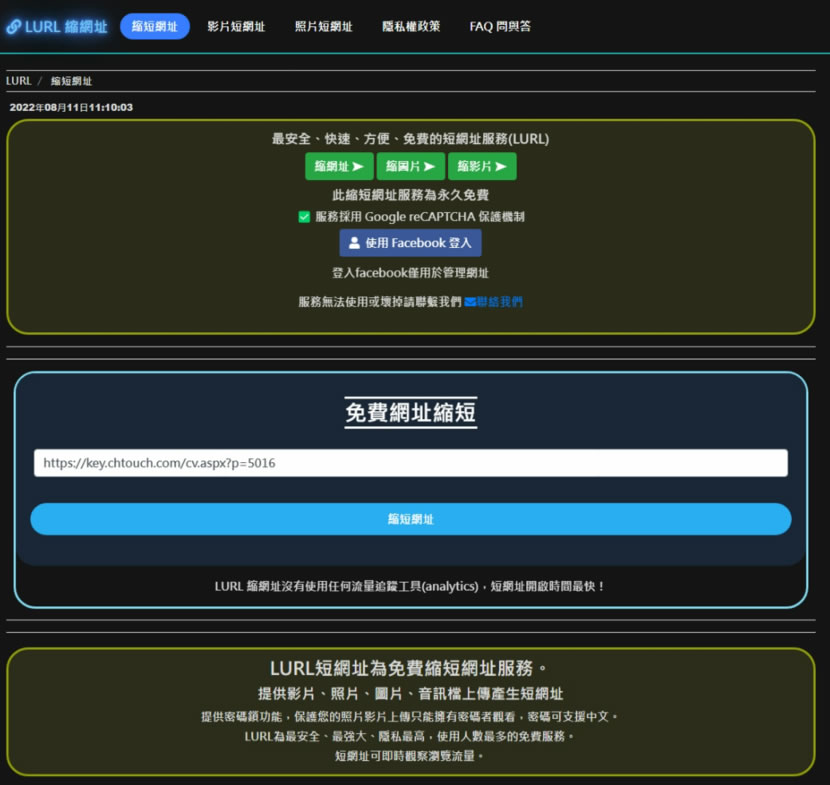Click the line starting with 提供密碼鎖功能
Image resolution: width=830 pixels, height=785 pixels.
409,717
